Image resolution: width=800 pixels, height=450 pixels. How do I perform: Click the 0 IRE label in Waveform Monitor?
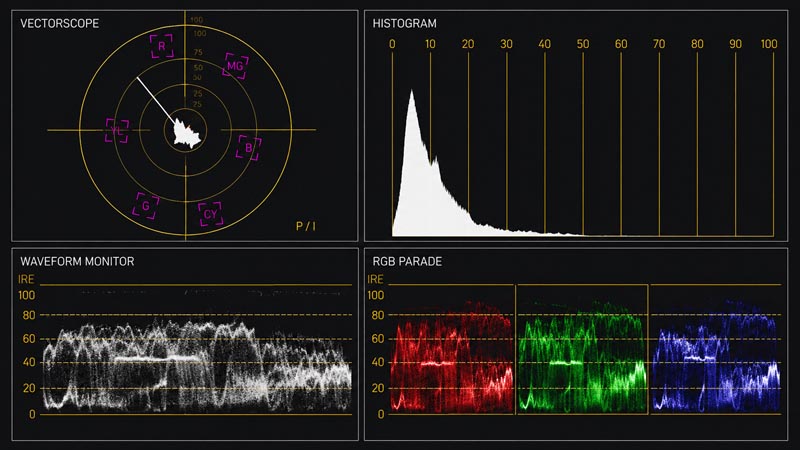(32, 414)
